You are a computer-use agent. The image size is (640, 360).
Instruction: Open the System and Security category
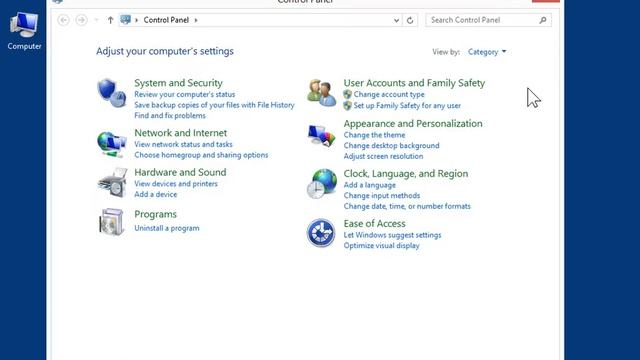[178, 83]
